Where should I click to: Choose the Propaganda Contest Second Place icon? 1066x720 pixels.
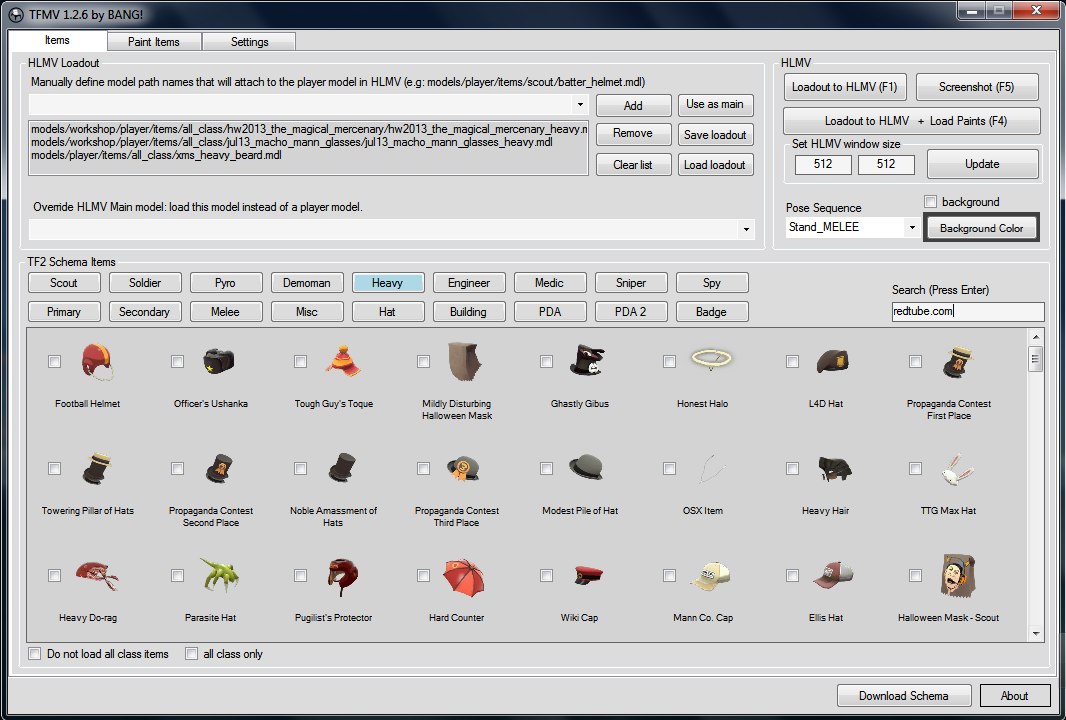pyautogui.click(x=219, y=468)
